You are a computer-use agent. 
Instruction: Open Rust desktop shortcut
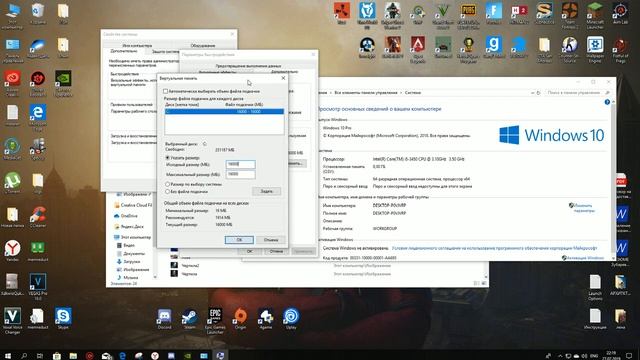point(342,13)
